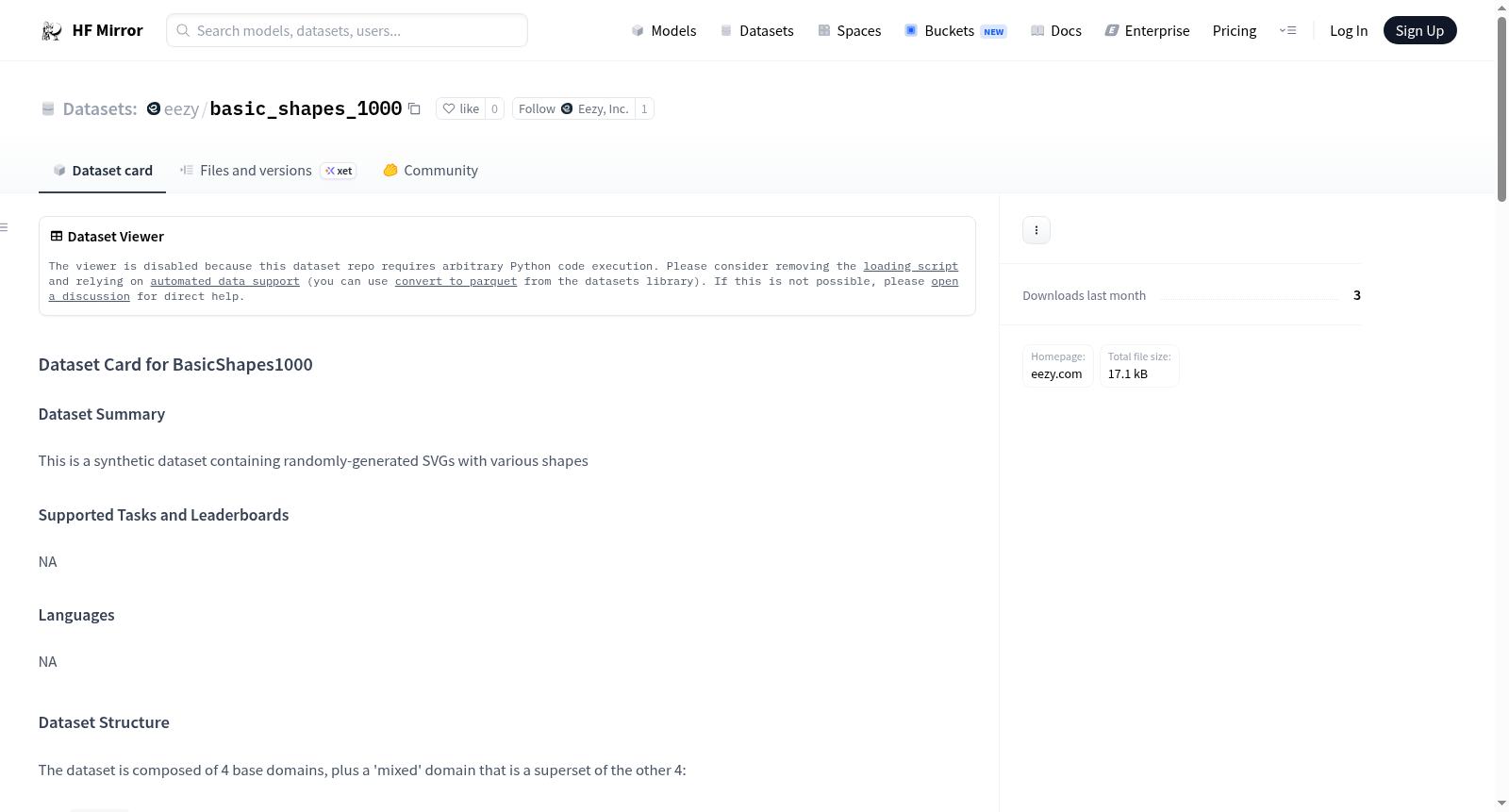
Task: Open the convert to parquet link
Action: [456, 282]
